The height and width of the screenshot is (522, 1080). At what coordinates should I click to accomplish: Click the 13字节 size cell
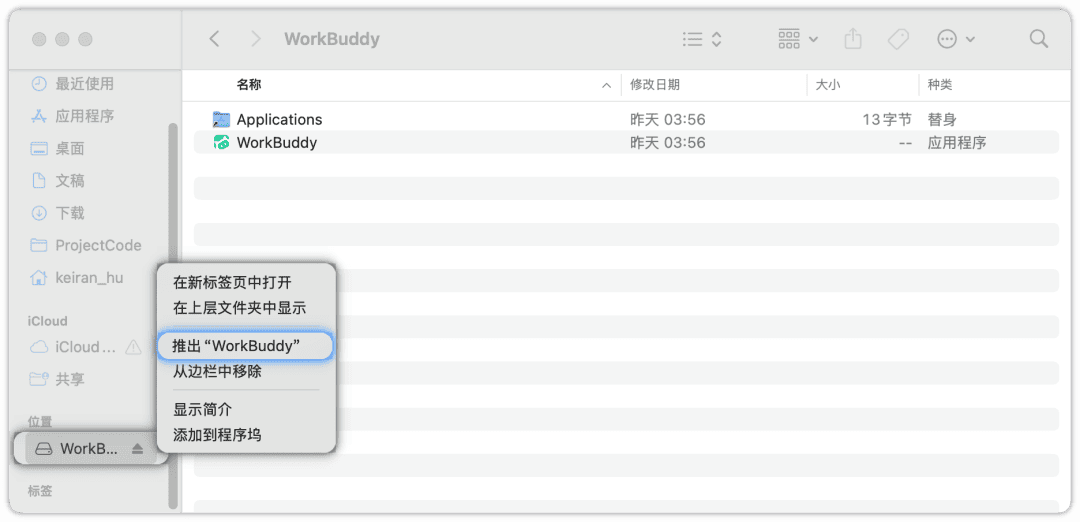tap(887, 119)
